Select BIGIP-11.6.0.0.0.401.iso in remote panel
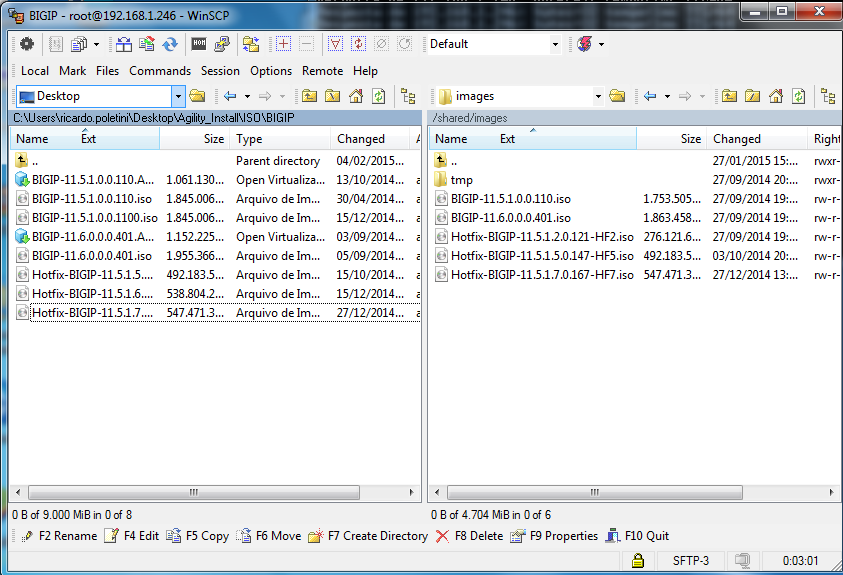Screen dimensions: 843x575 (x=510, y=218)
